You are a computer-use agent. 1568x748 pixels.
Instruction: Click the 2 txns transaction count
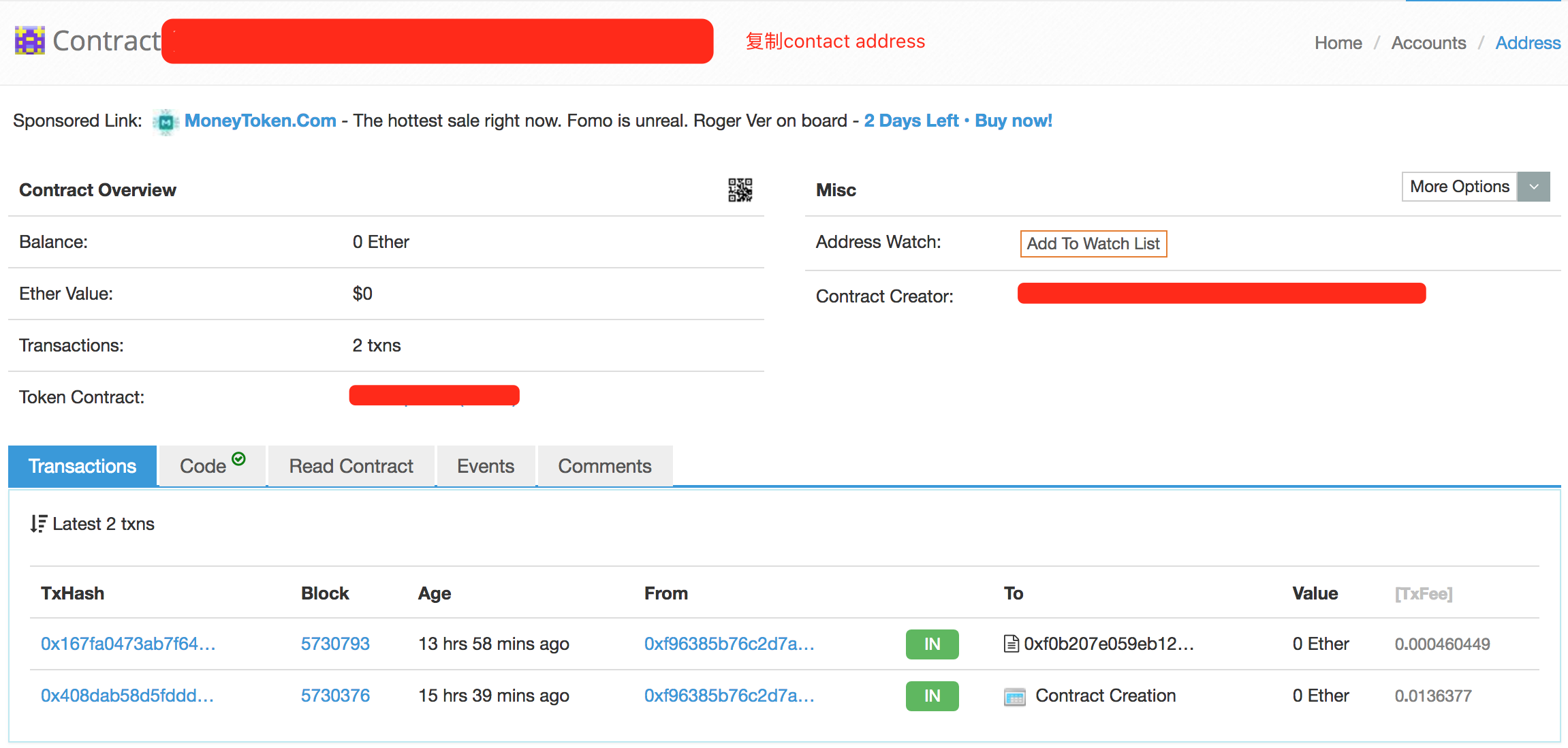click(377, 345)
